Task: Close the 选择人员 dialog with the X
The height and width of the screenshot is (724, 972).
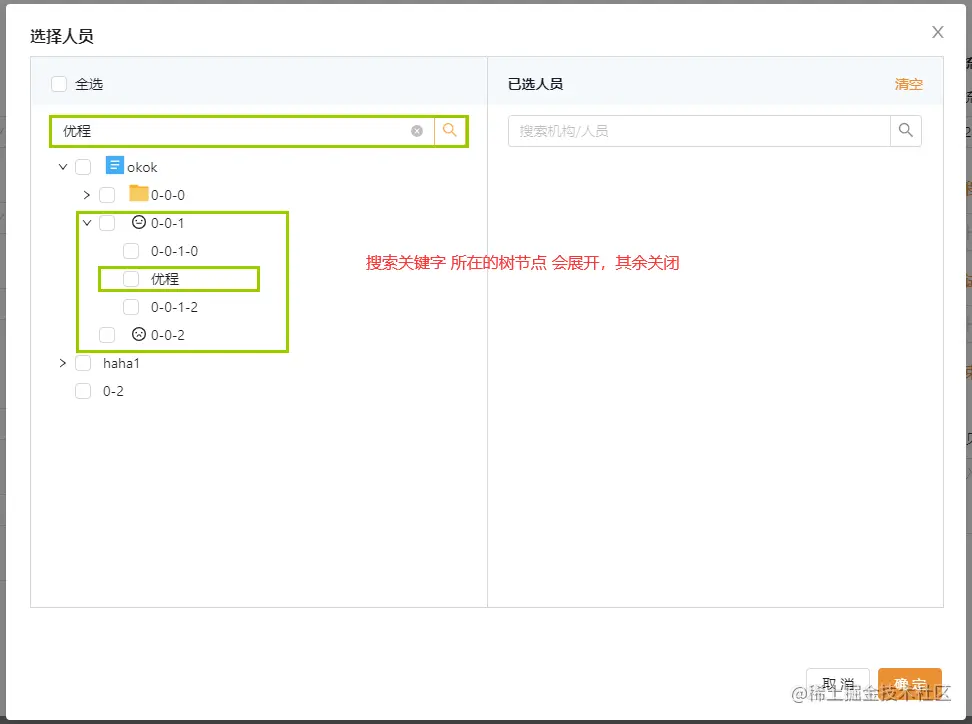Action: tap(937, 32)
